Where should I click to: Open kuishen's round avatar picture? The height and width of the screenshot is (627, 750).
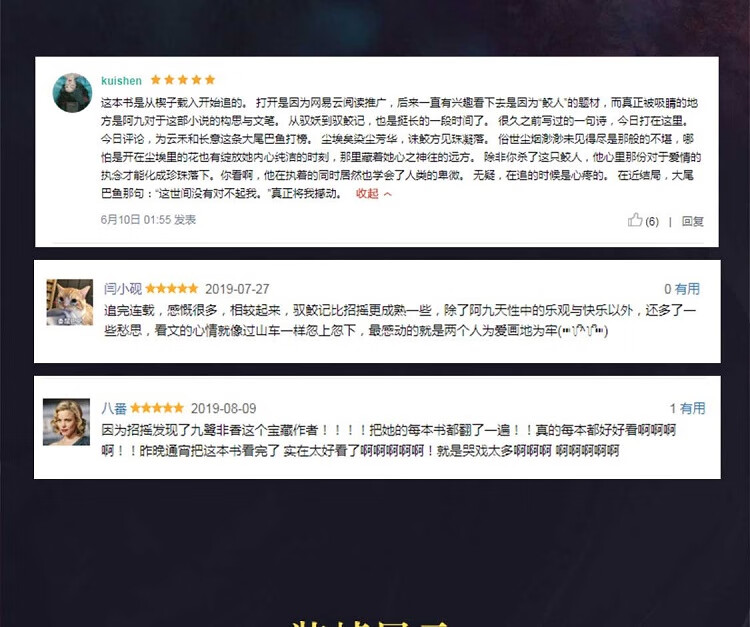click(72, 93)
